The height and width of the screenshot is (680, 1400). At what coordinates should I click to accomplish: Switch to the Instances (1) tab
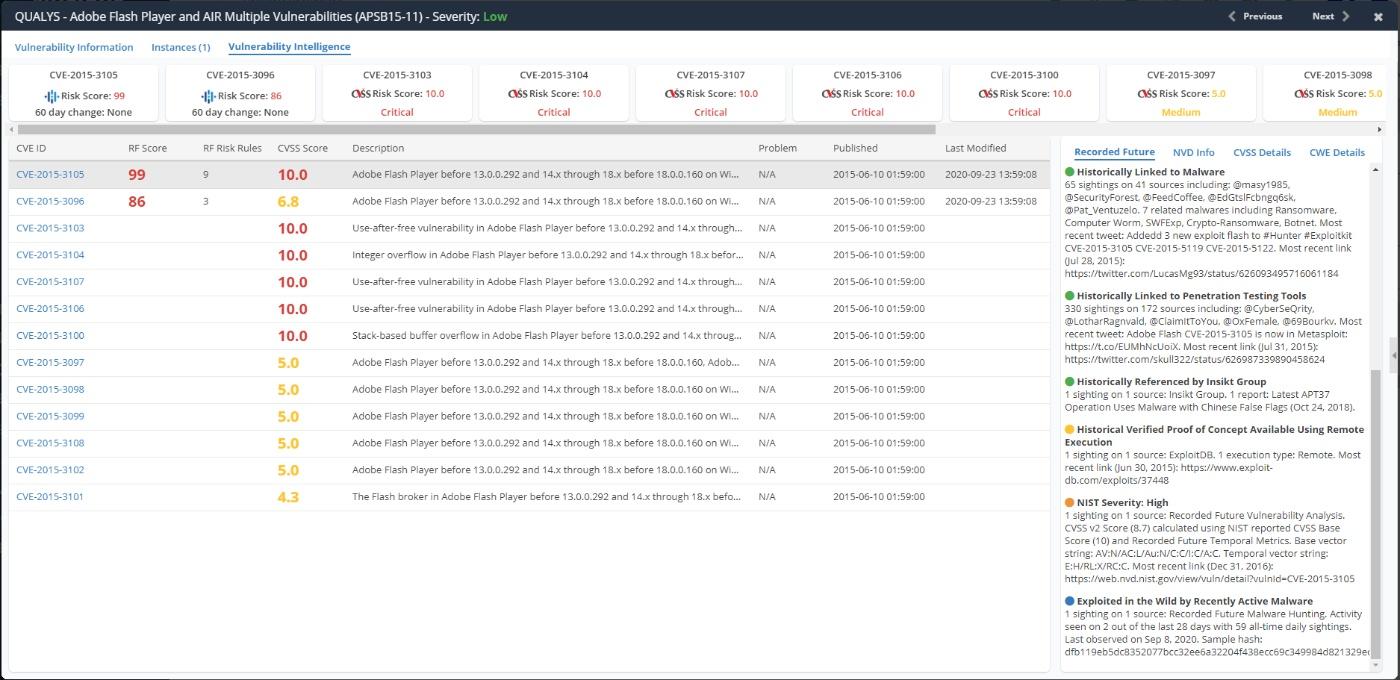181,47
